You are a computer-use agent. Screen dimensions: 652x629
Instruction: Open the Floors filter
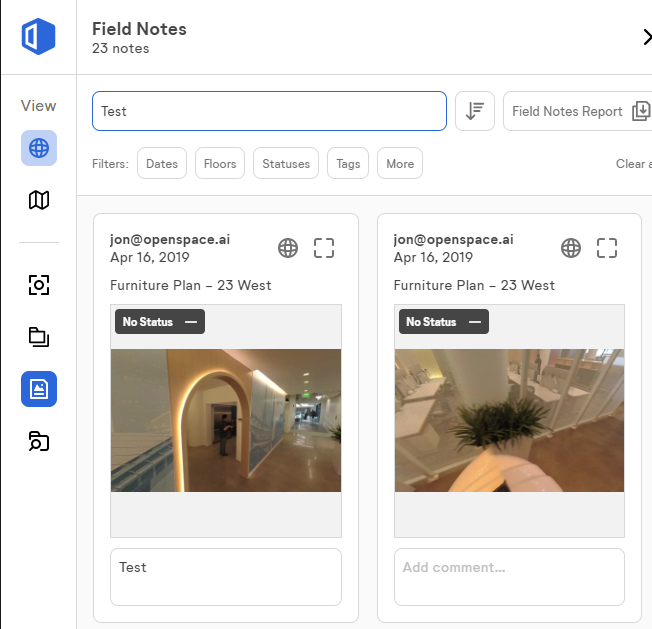point(220,163)
